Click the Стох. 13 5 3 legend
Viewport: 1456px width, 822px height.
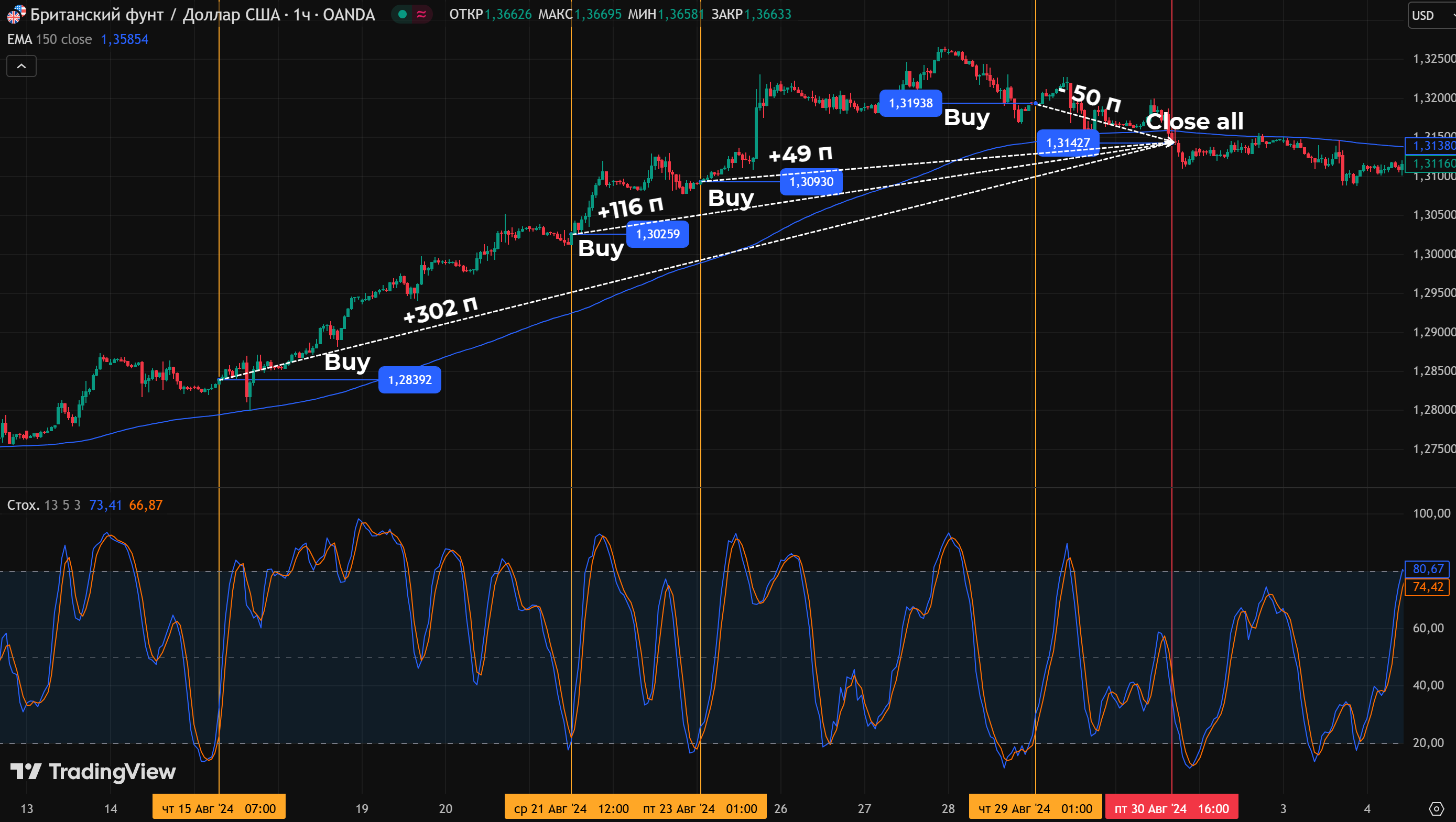pos(44,505)
